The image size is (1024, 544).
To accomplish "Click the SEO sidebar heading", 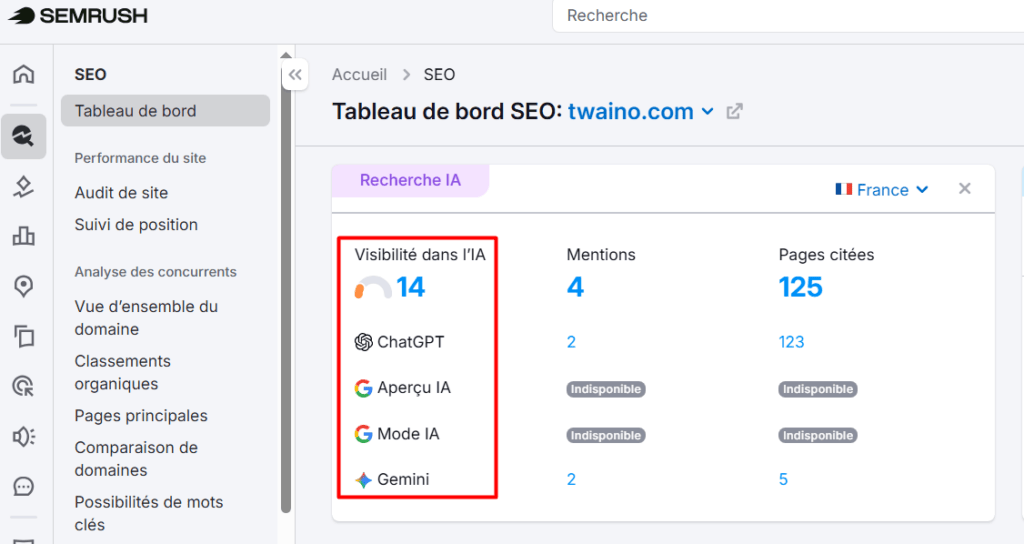I will point(90,74).
